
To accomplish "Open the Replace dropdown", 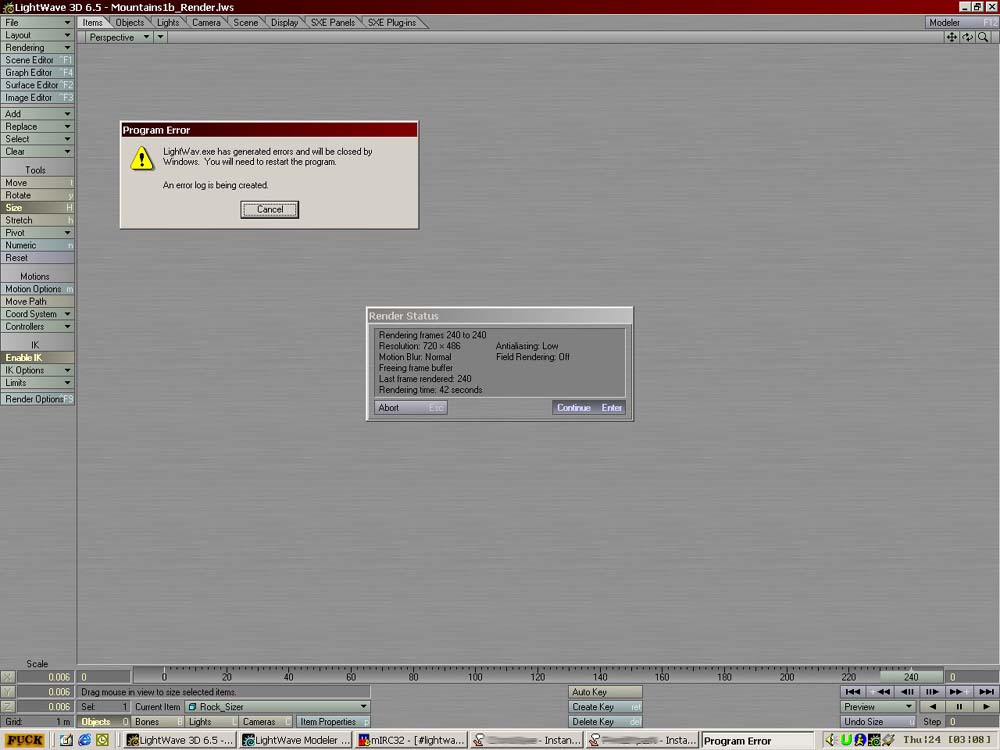I will click(x=37, y=126).
